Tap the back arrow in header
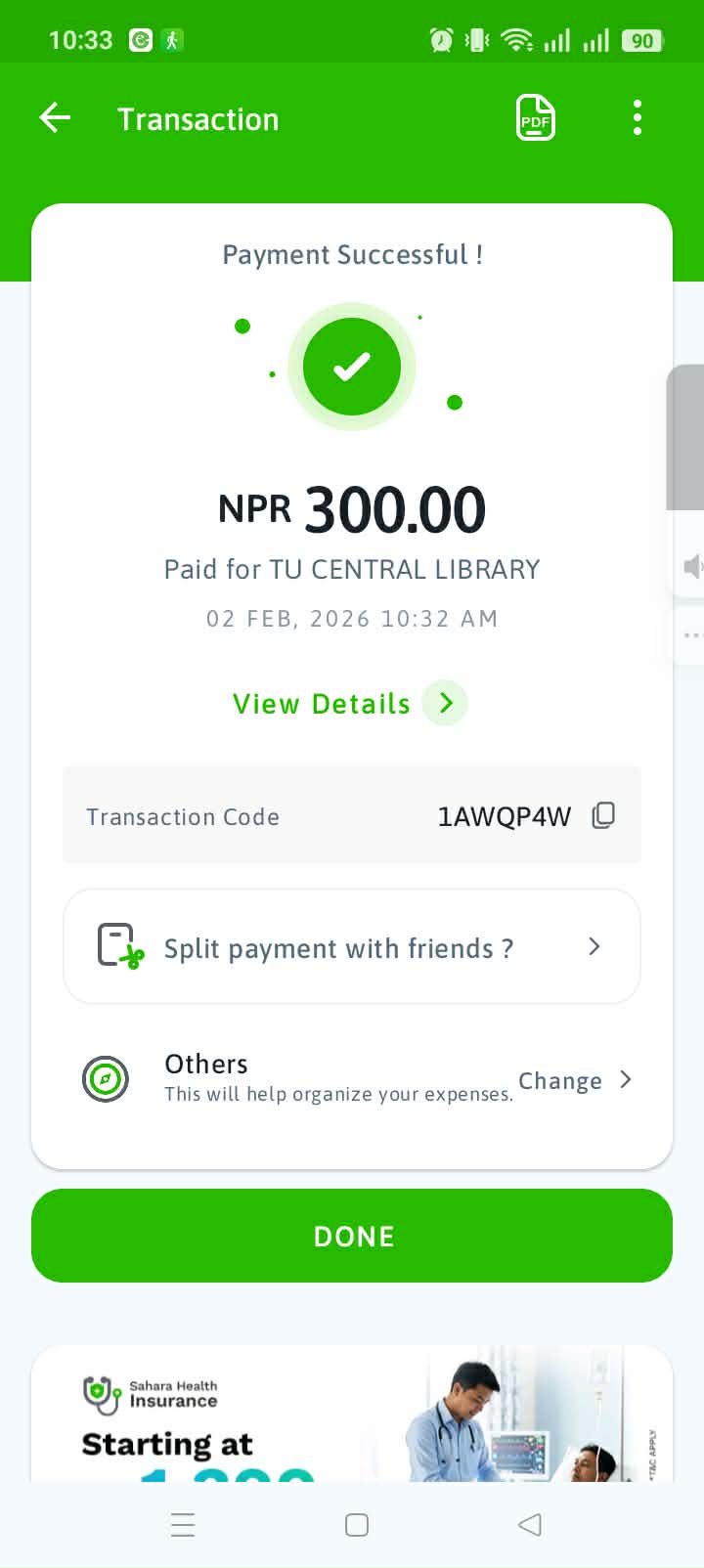Viewport: 704px width, 1568px height. pyautogui.click(x=56, y=118)
